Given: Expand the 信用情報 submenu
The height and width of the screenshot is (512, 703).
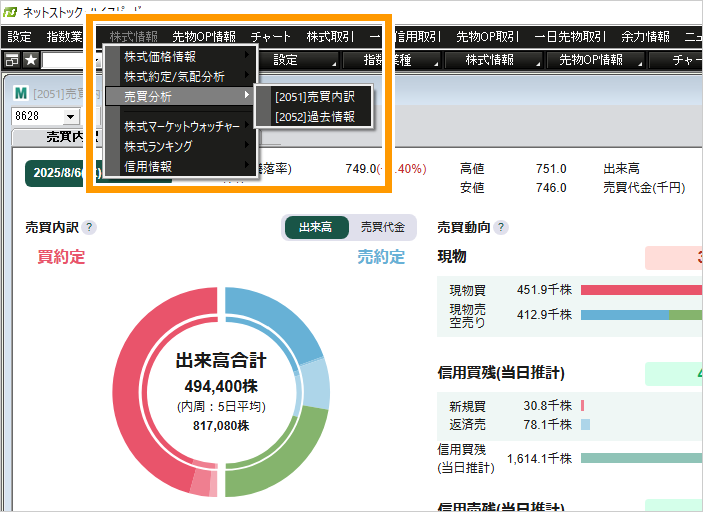Looking at the screenshot, I should 181,166.
